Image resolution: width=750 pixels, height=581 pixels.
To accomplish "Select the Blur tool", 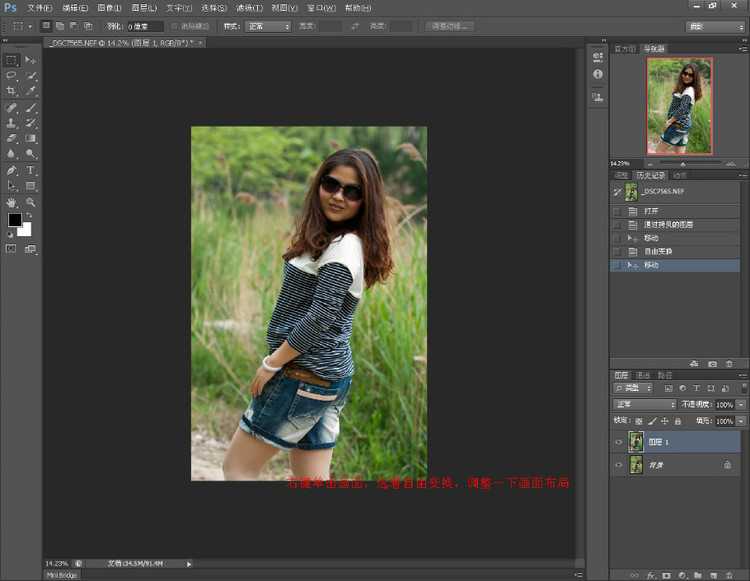I will pyautogui.click(x=11, y=153).
